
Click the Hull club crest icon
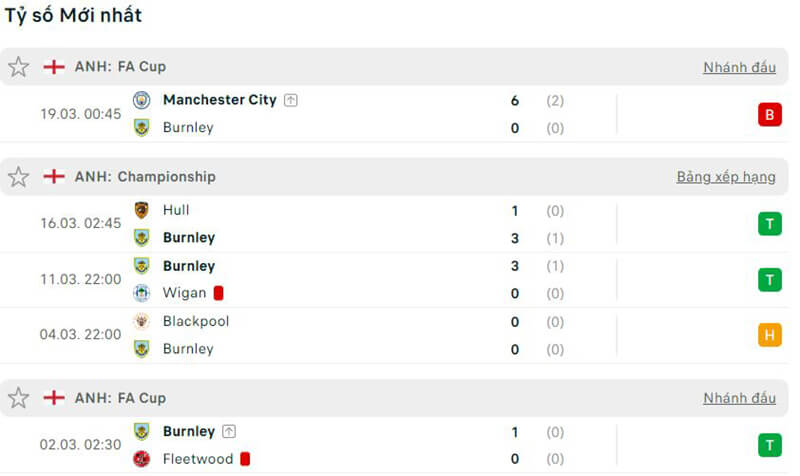[x=142, y=210]
